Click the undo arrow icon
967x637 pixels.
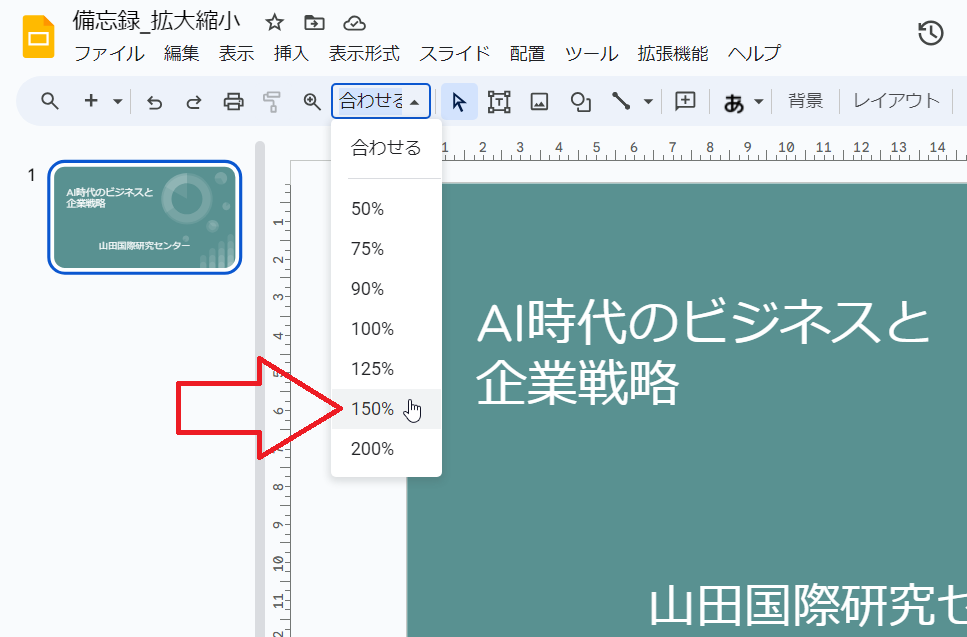[154, 102]
